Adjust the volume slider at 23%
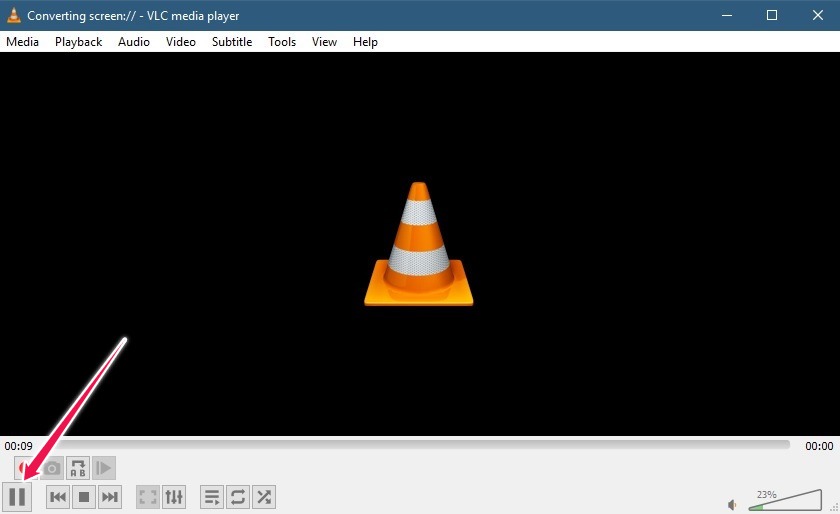 (x=785, y=500)
